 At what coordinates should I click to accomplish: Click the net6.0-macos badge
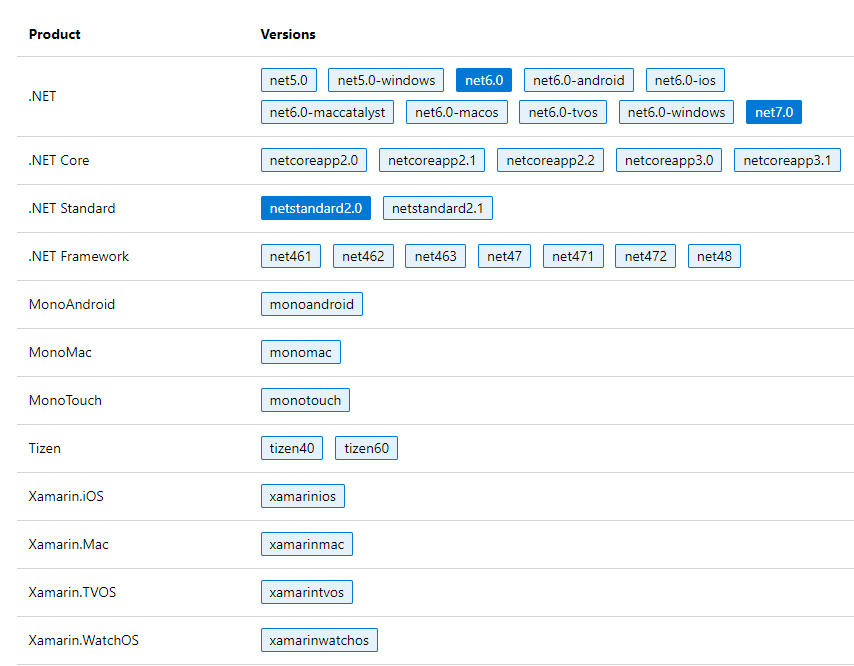[457, 112]
